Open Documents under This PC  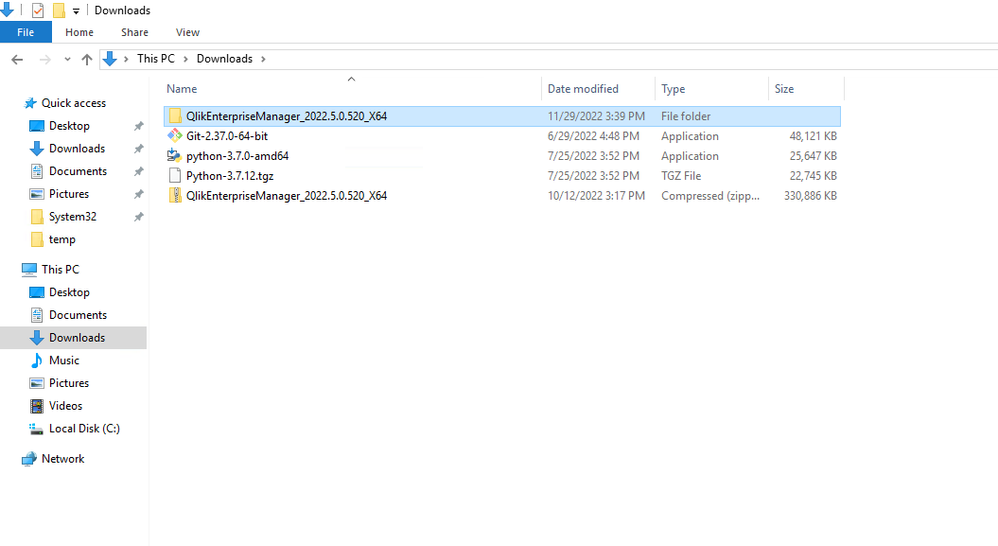pyautogui.click(x=78, y=315)
